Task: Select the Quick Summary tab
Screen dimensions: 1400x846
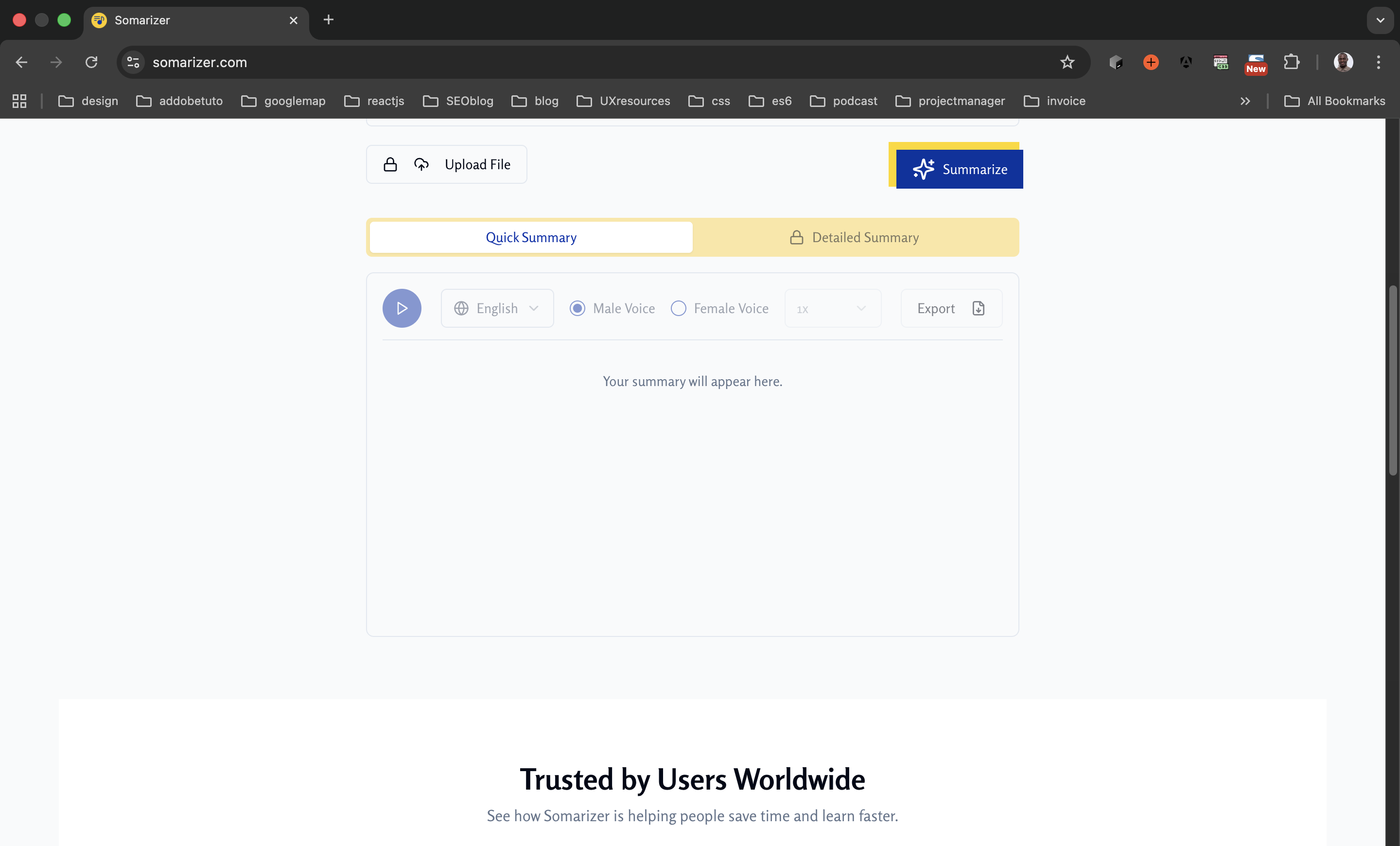Action: (530, 237)
